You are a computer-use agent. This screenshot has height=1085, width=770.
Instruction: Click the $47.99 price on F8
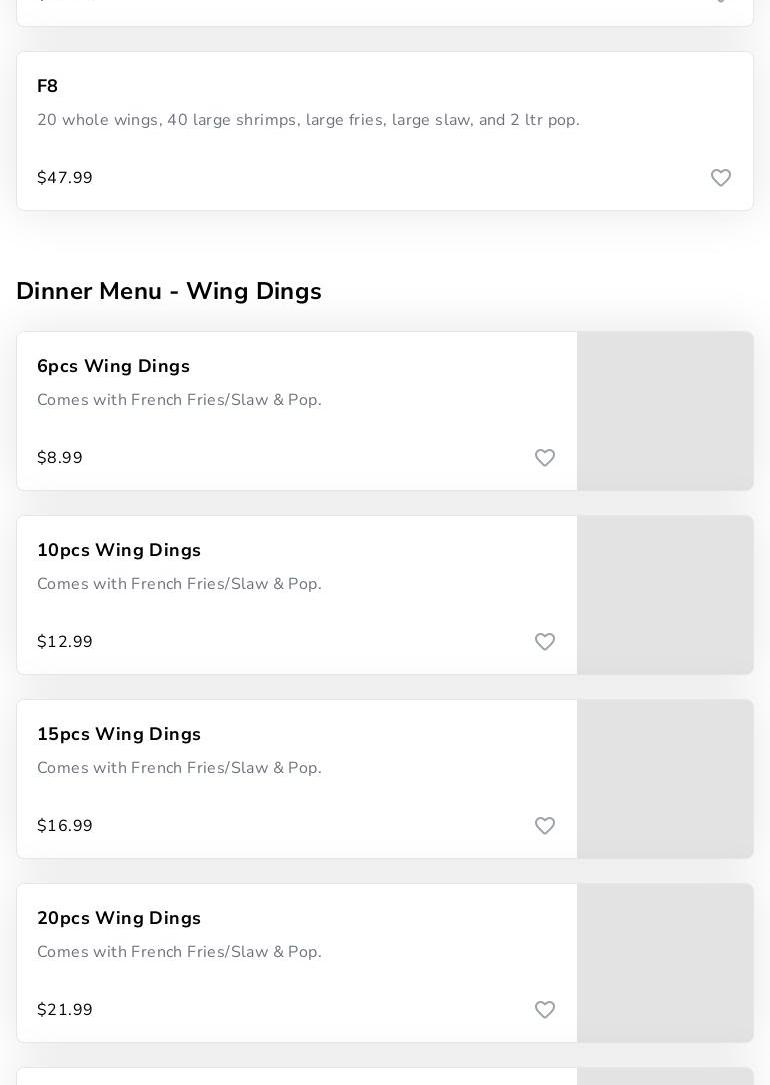pos(65,178)
